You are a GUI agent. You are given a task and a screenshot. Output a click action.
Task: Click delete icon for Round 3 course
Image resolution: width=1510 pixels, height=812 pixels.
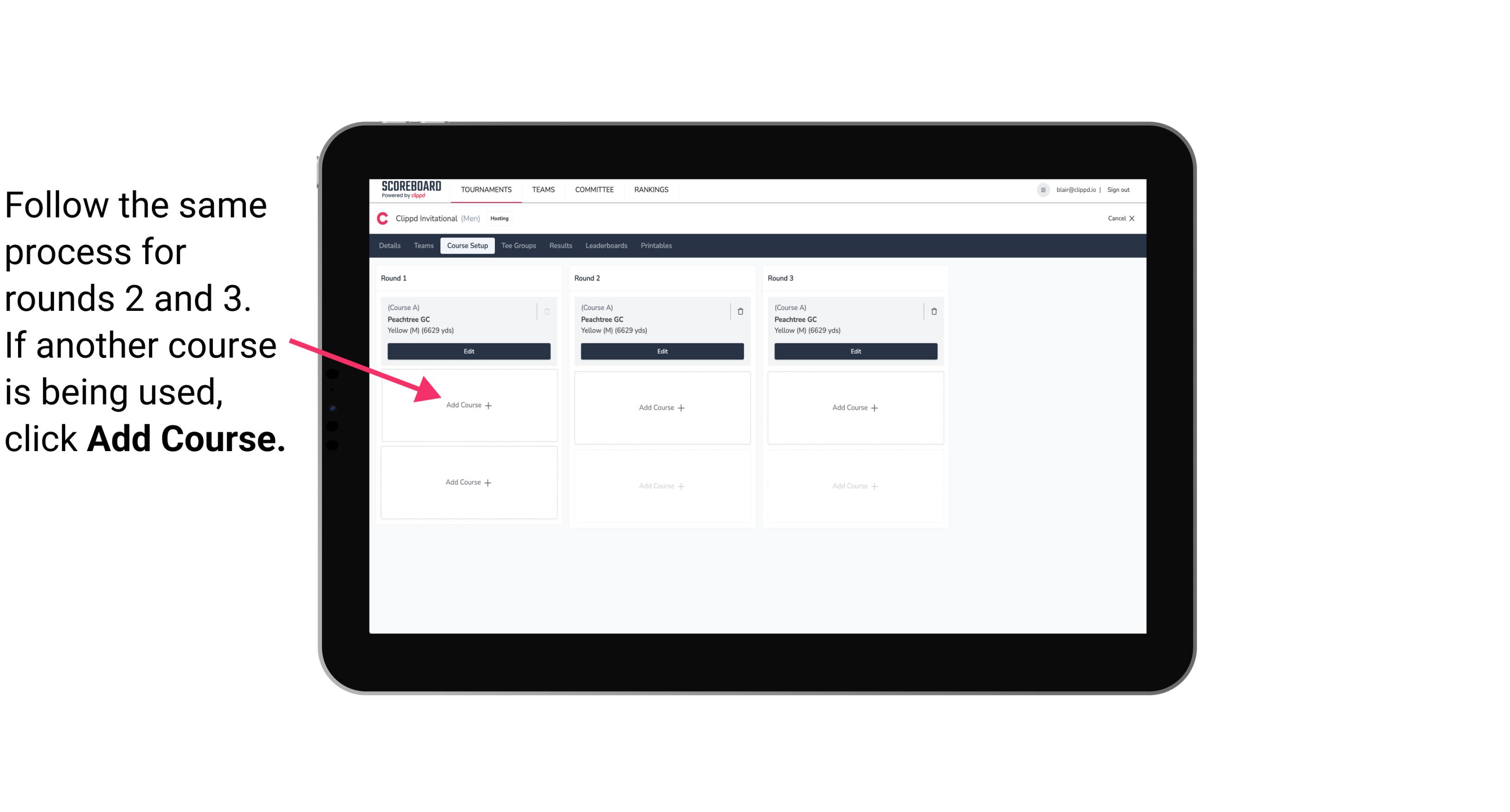[932, 311]
